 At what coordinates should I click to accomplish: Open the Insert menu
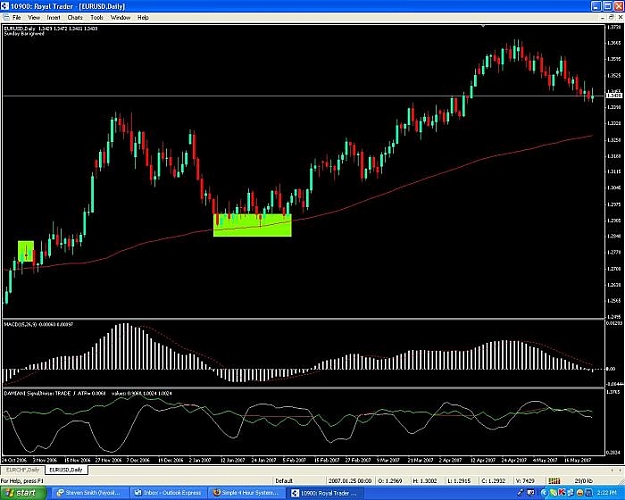click(x=53, y=18)
